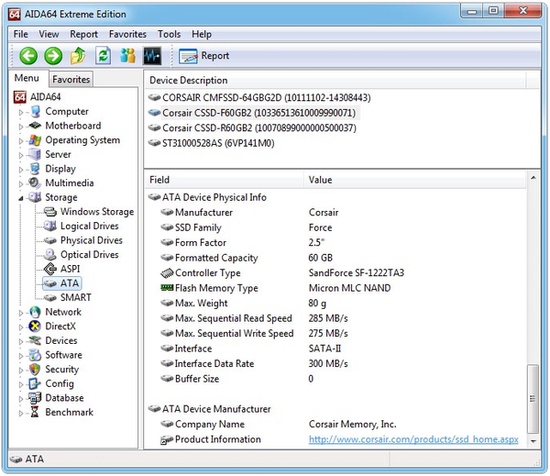Open the waveform monitor icon in toolbar
Viewport: 550px width, 476px height.
[153, 56]
